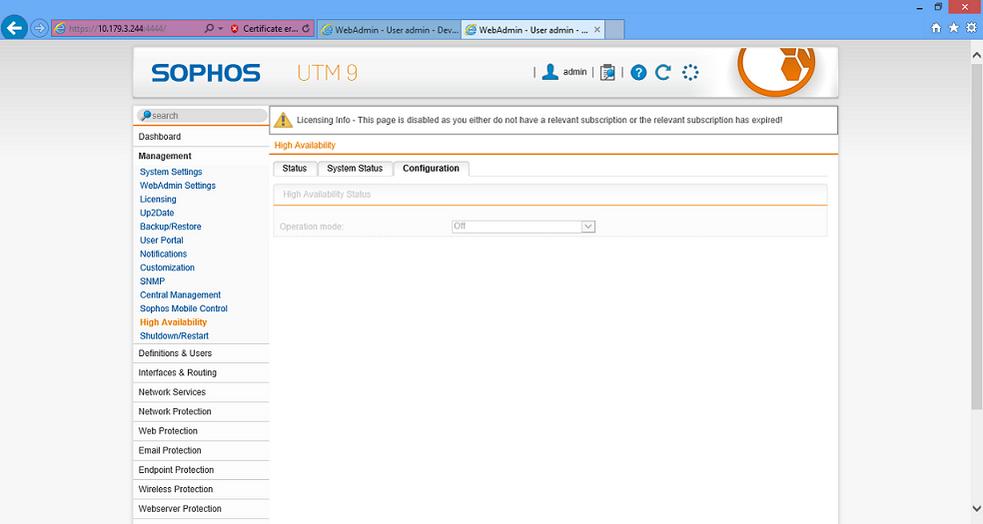Click the address bar refresh icon

tap(306, 28)
